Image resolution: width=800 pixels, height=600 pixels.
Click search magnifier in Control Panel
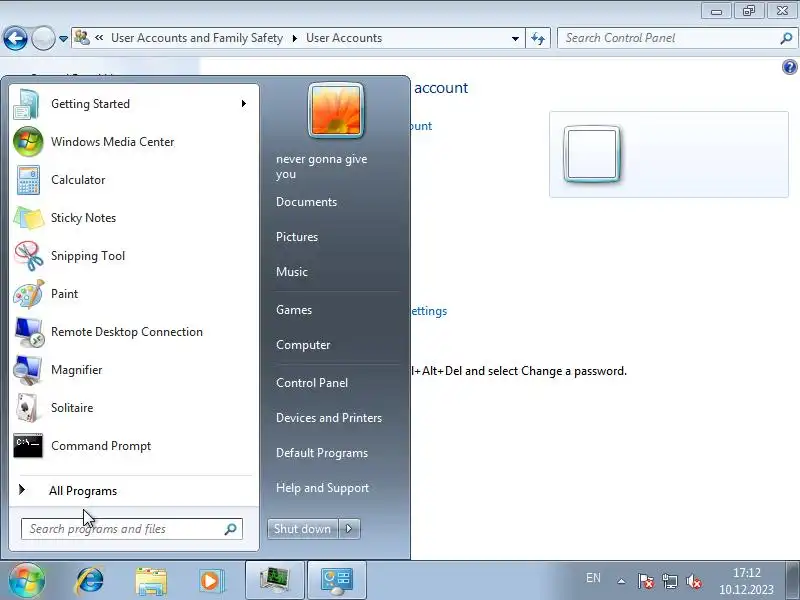click(786, 38)
